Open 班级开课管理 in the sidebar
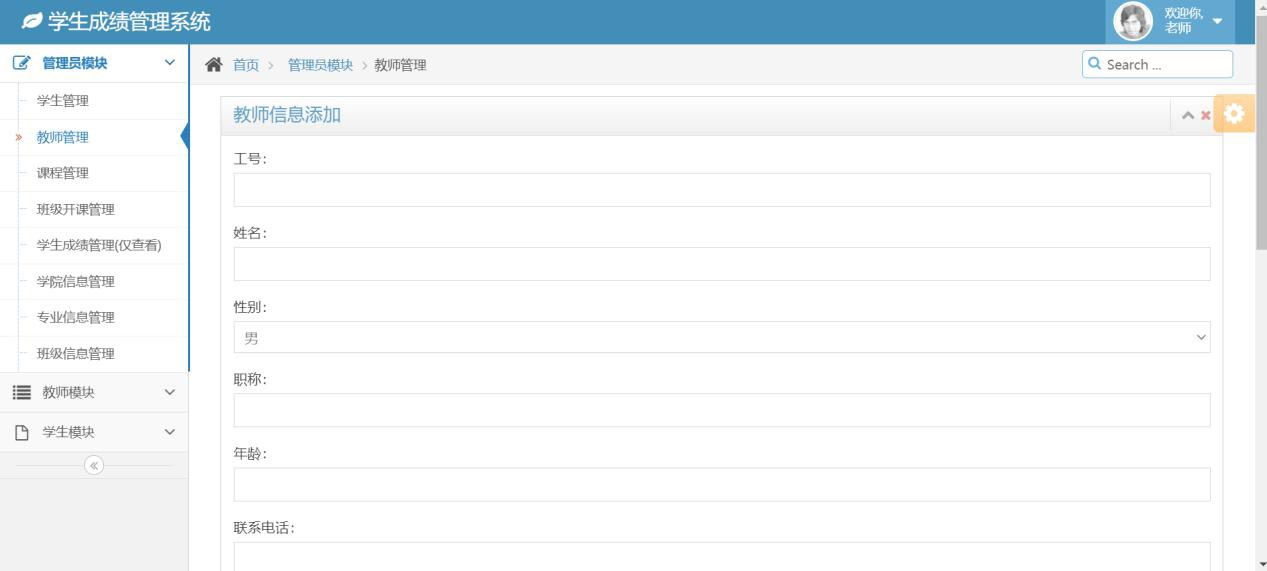Image resolution: width=1267 pixels, height=571 pixels. [76, 209]
